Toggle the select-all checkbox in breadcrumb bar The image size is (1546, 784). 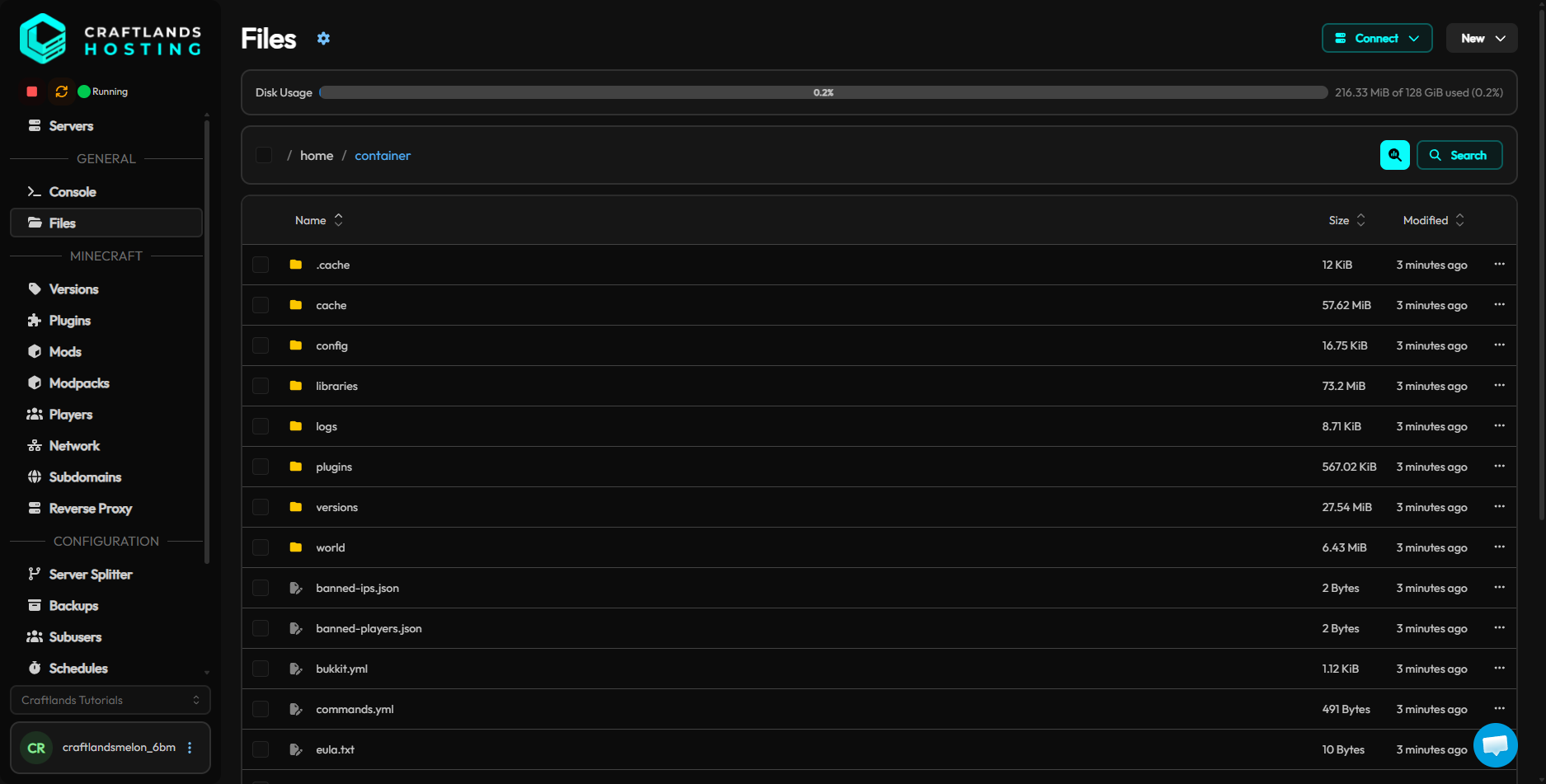click(x=264, y=155)
